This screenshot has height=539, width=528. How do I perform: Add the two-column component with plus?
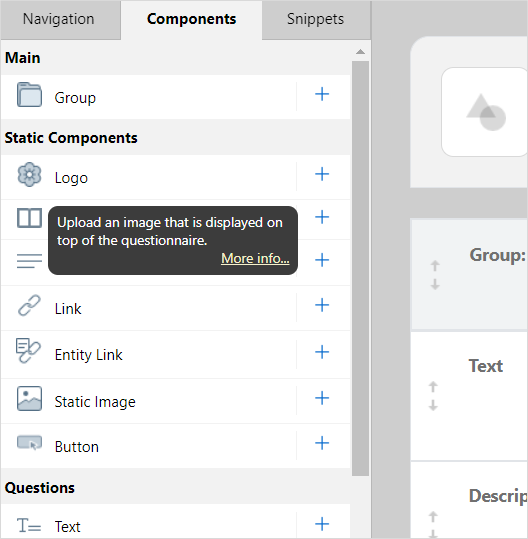[x=322, y=217]
